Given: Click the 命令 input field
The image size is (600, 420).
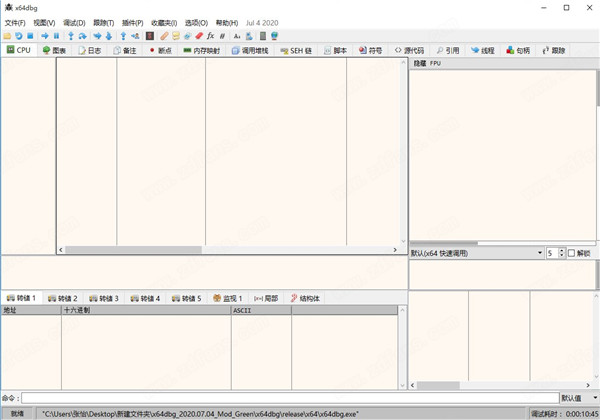Looking at the screenshot, I should (x=290, y=398).
